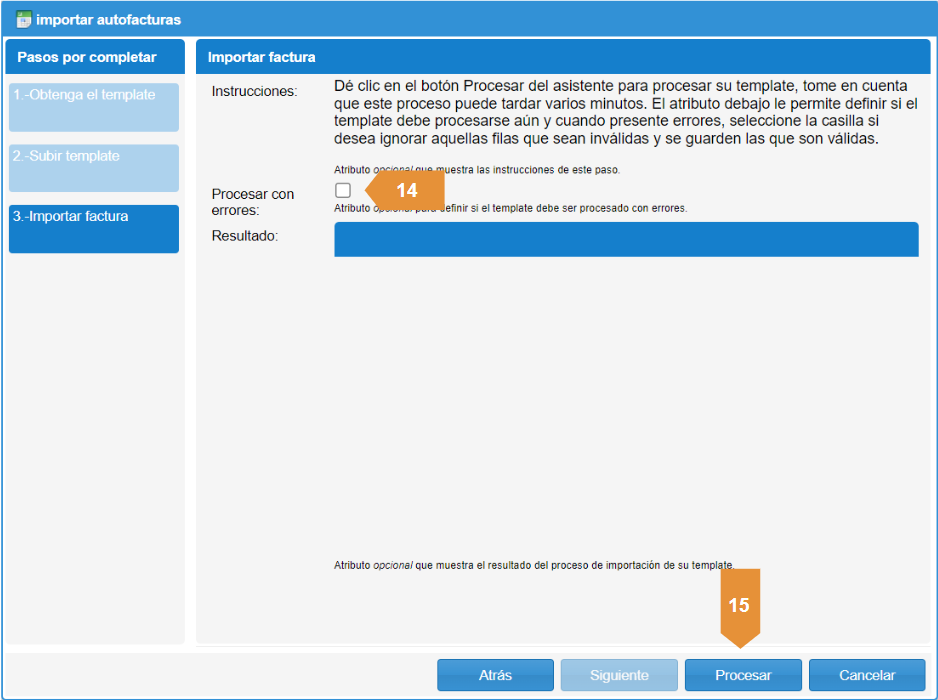
Task: Click the Resultado field label
Action: pyautogui.click(x=245, y=236)
